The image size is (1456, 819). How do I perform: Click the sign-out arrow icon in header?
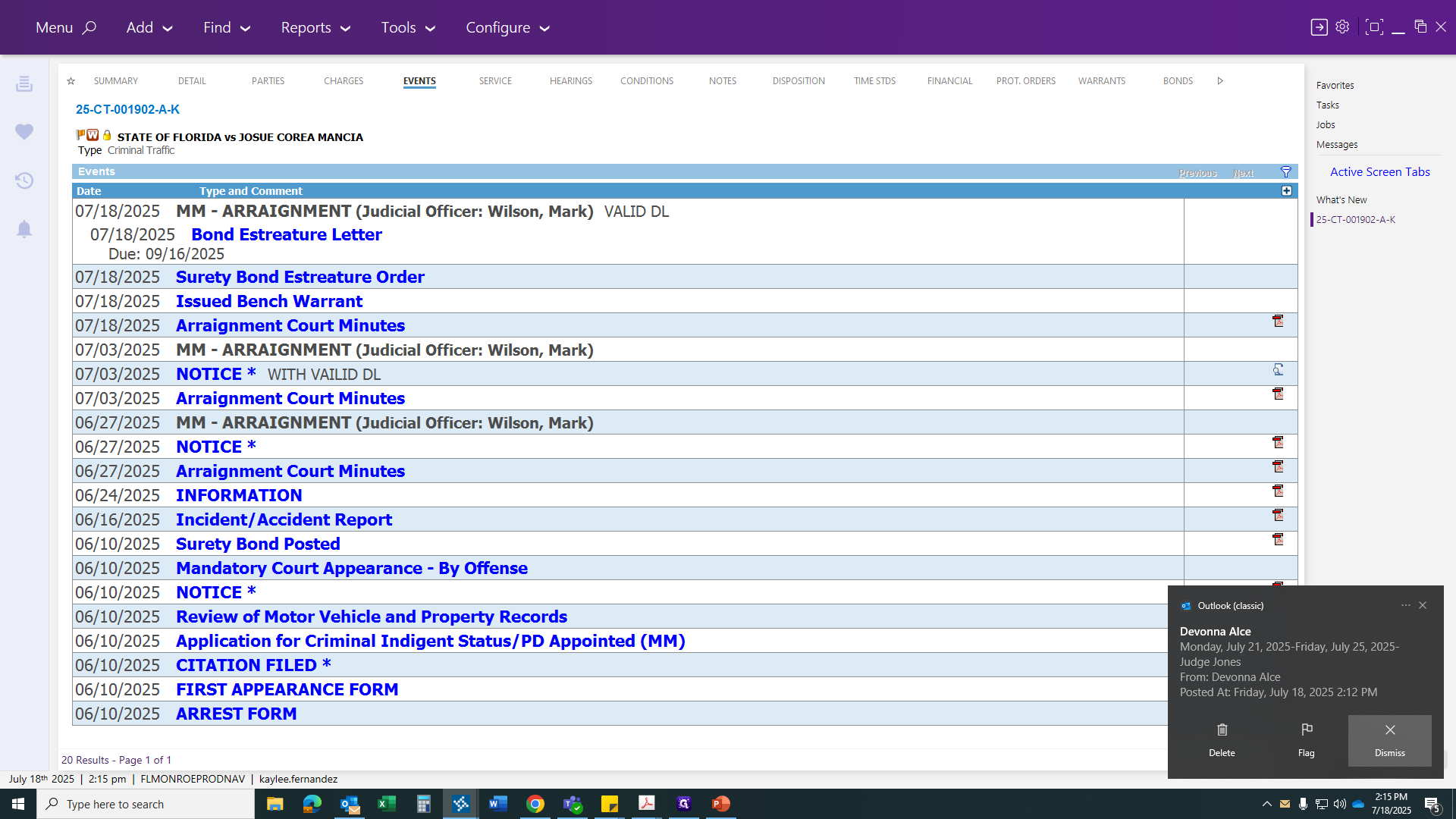coord(1319,27)
